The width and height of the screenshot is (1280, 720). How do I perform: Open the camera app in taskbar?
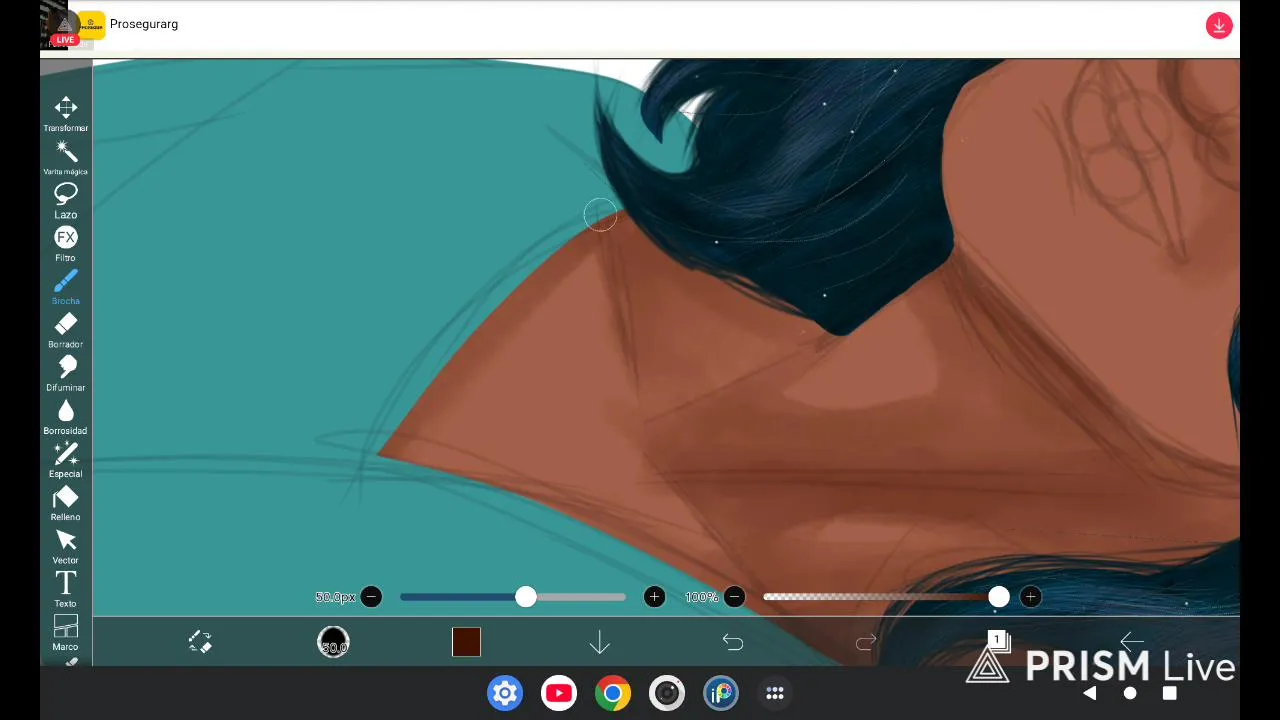(x=667, y=693)
